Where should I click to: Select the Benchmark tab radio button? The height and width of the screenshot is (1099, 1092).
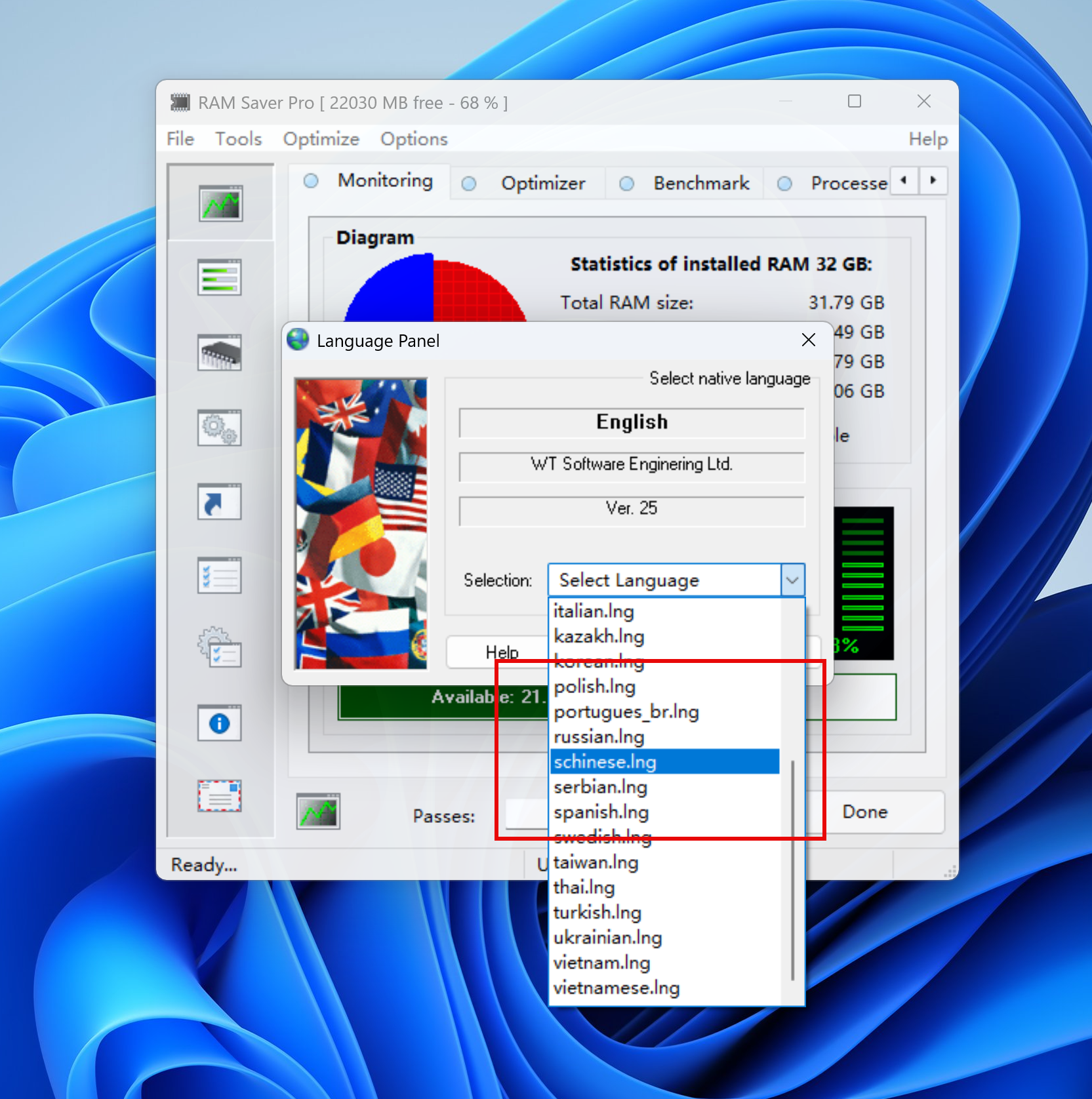tap(627, 184)
